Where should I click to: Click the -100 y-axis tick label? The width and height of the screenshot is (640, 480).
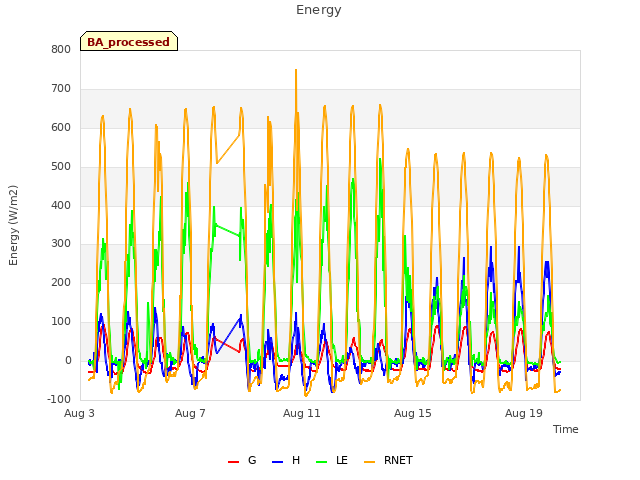(59, 399)
